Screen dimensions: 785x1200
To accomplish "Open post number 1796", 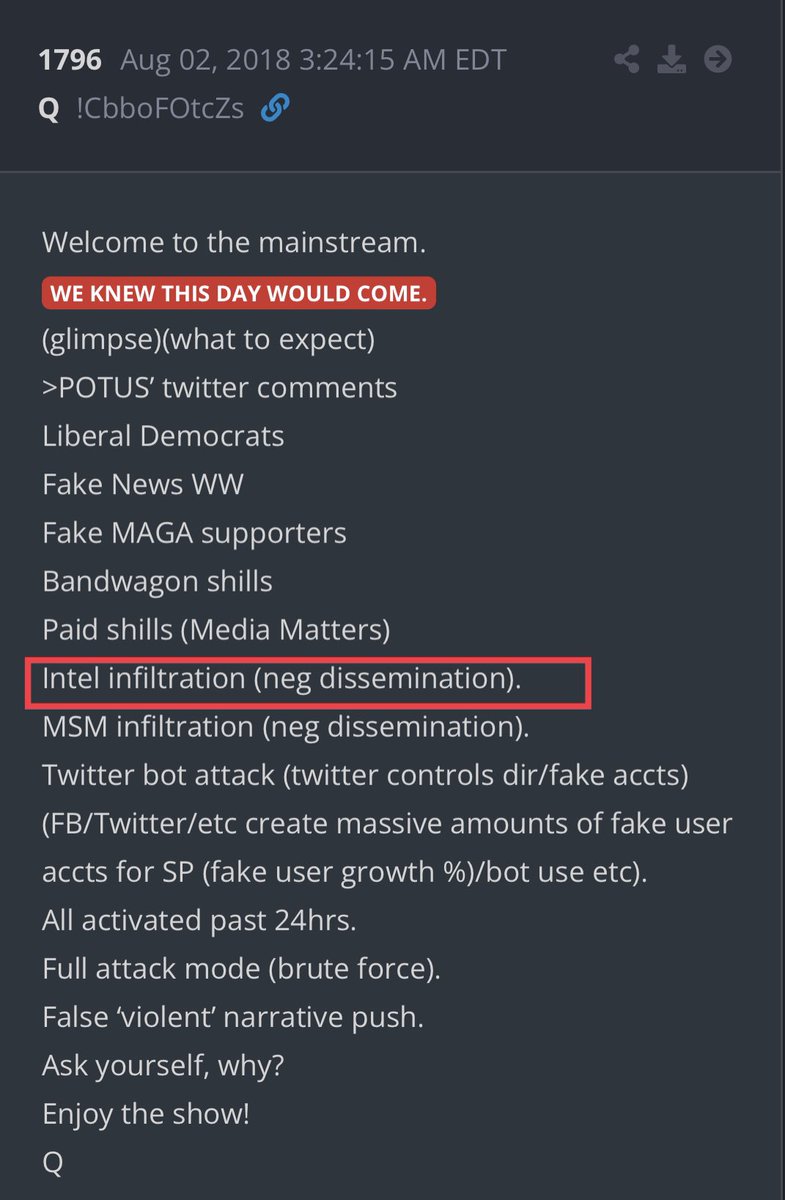I will pyautogui.click(x=69, y=60).
